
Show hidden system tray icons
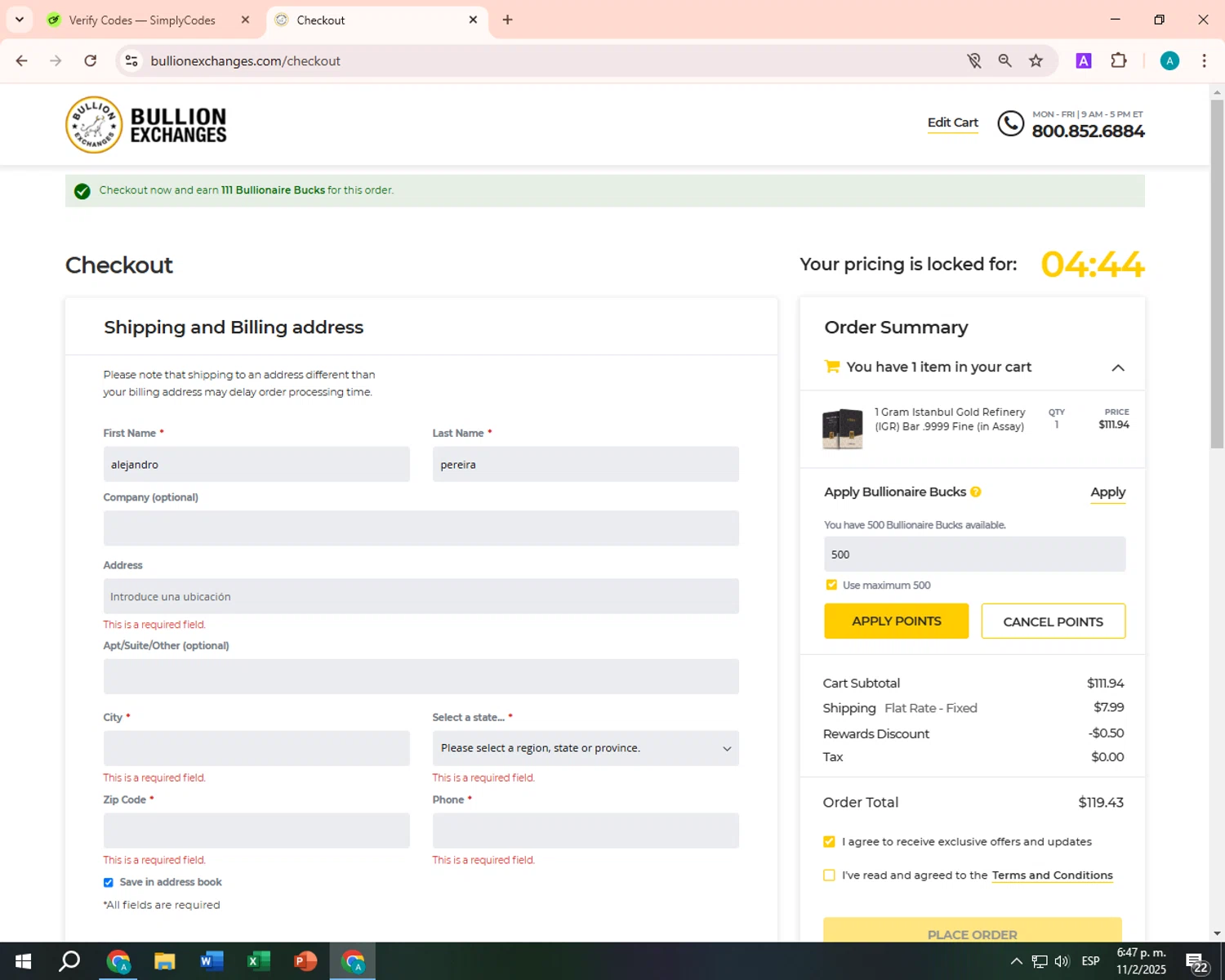point(1016,961)
